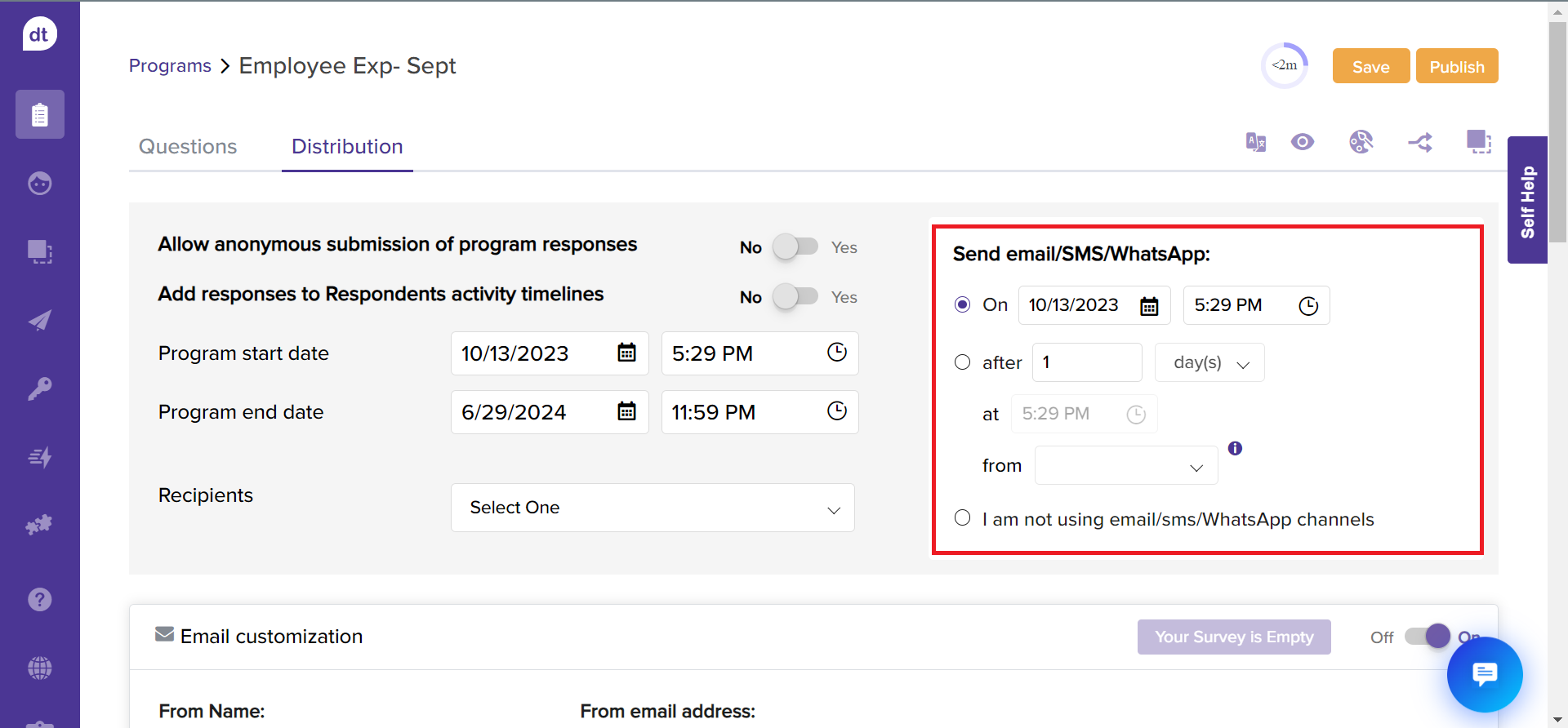Open the live chat bubble
1568x728 pixels.
(x=1484, y=675)
